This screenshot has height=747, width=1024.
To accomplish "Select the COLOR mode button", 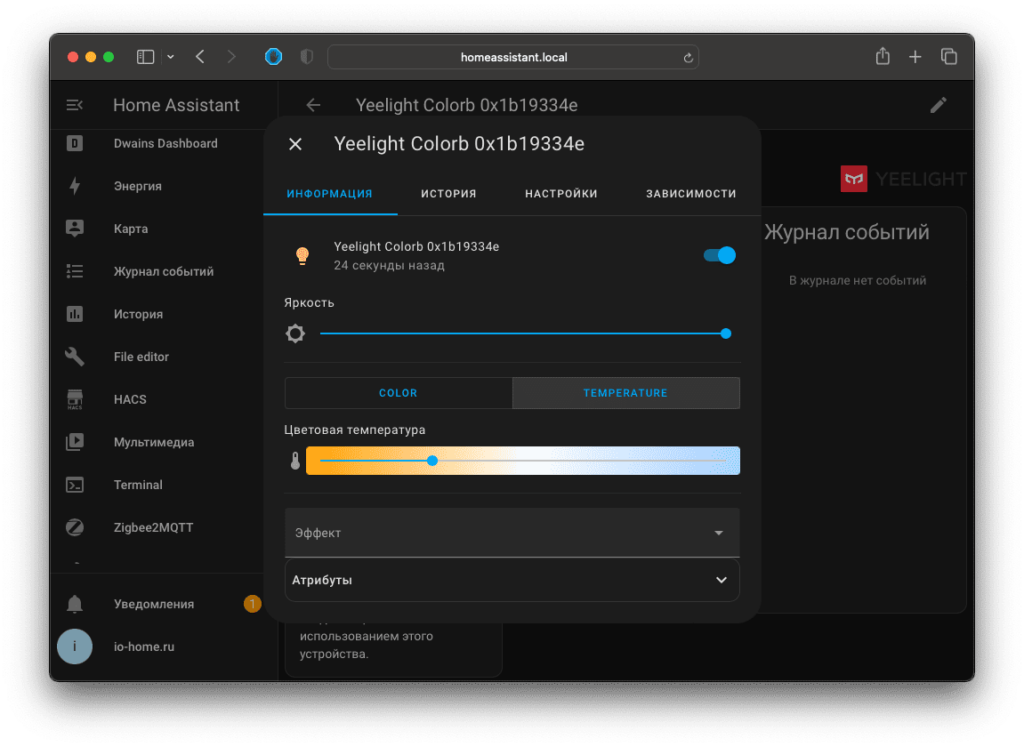I will coord(398,393).
